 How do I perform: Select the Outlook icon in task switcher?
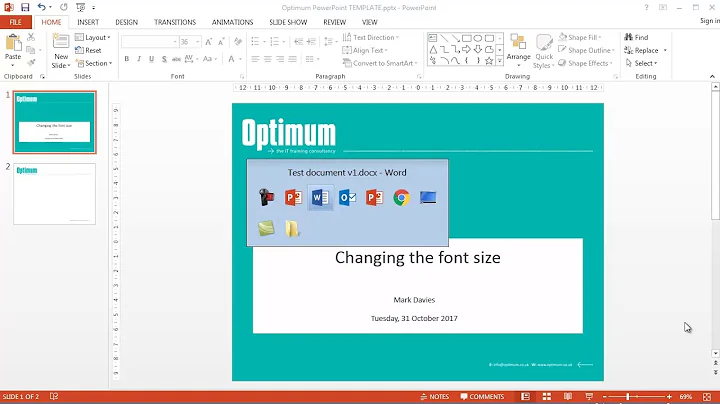tap(348, 198)
